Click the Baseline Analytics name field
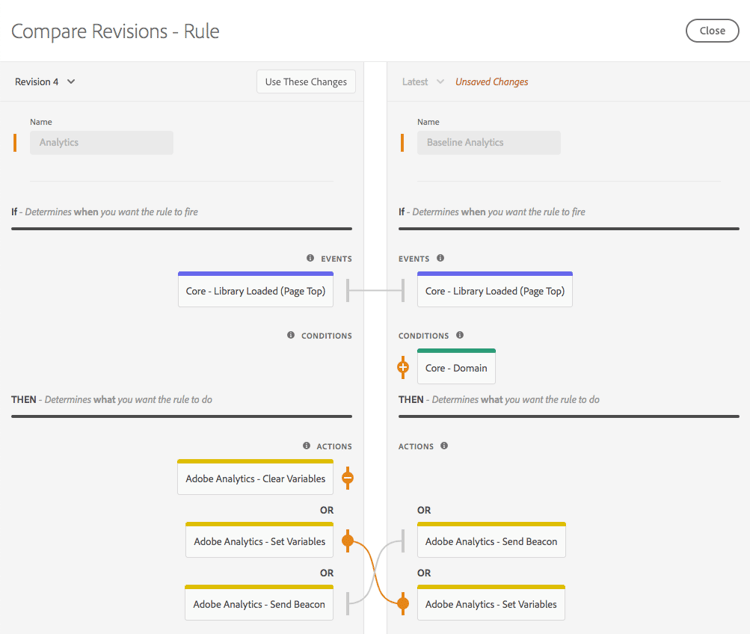 tap(488, 143)
